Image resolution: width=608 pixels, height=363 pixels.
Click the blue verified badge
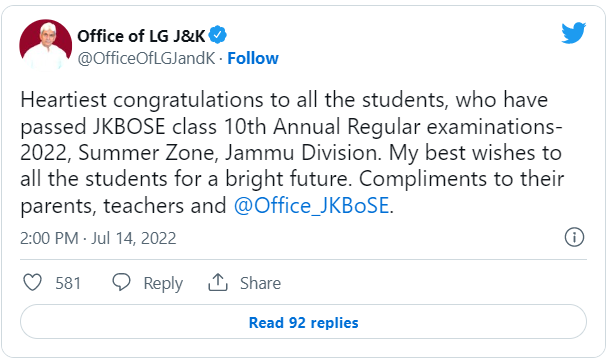pos(218,35)
